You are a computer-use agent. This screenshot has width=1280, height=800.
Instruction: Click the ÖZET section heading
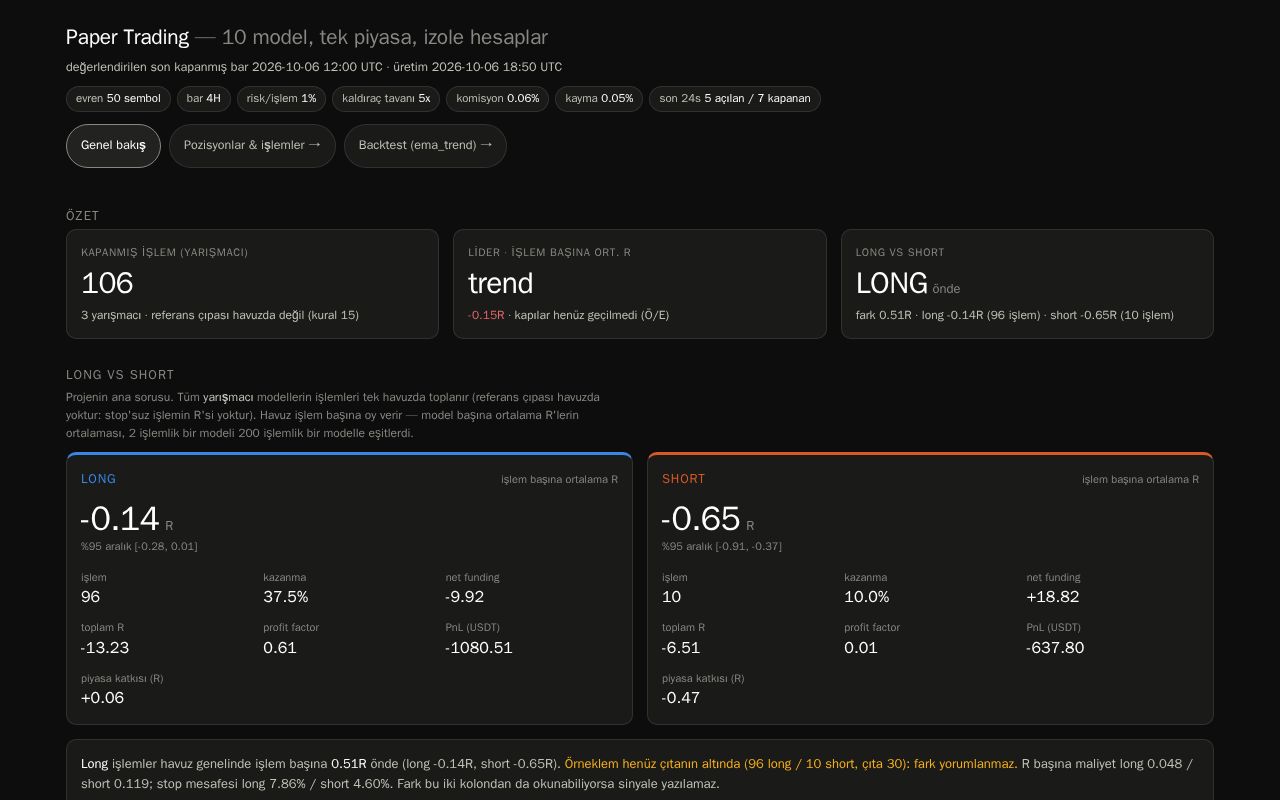tap(83, 216)
